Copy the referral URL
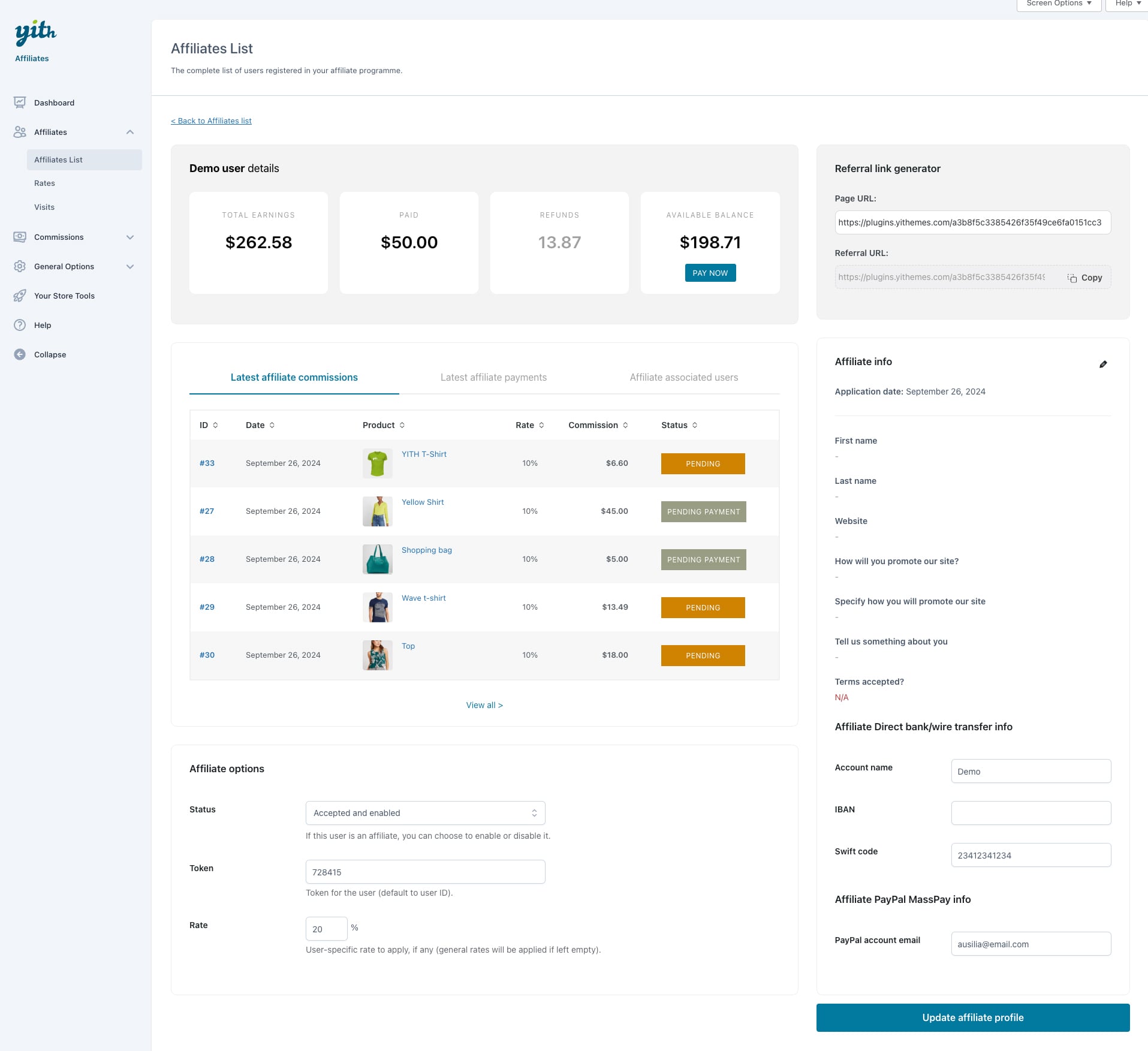 point(1084,278)
